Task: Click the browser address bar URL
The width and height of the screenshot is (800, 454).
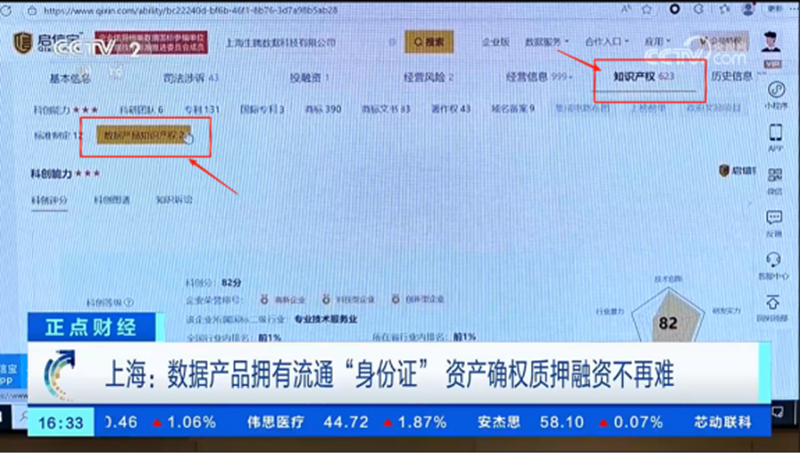Action: 190,10
